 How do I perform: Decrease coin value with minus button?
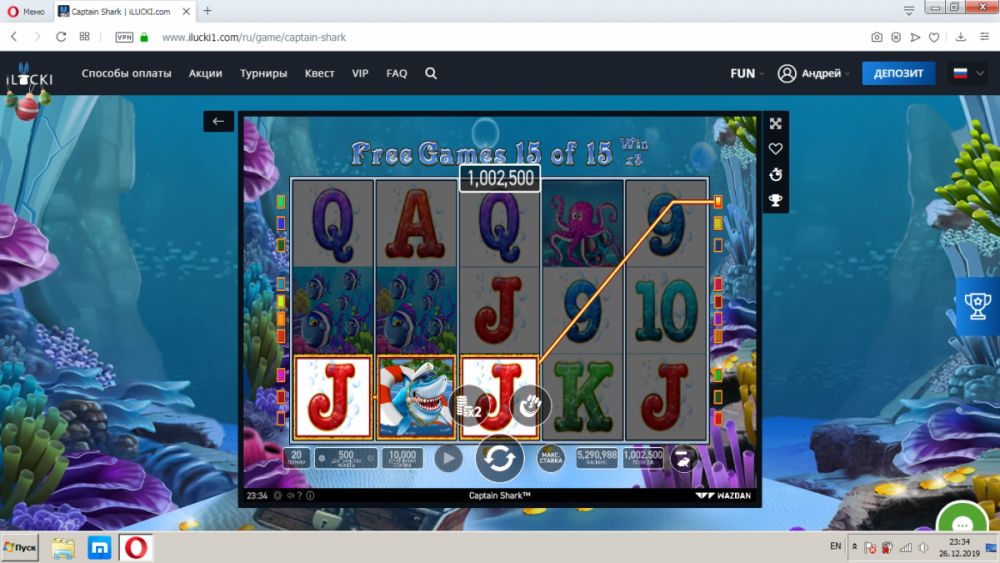321,458
